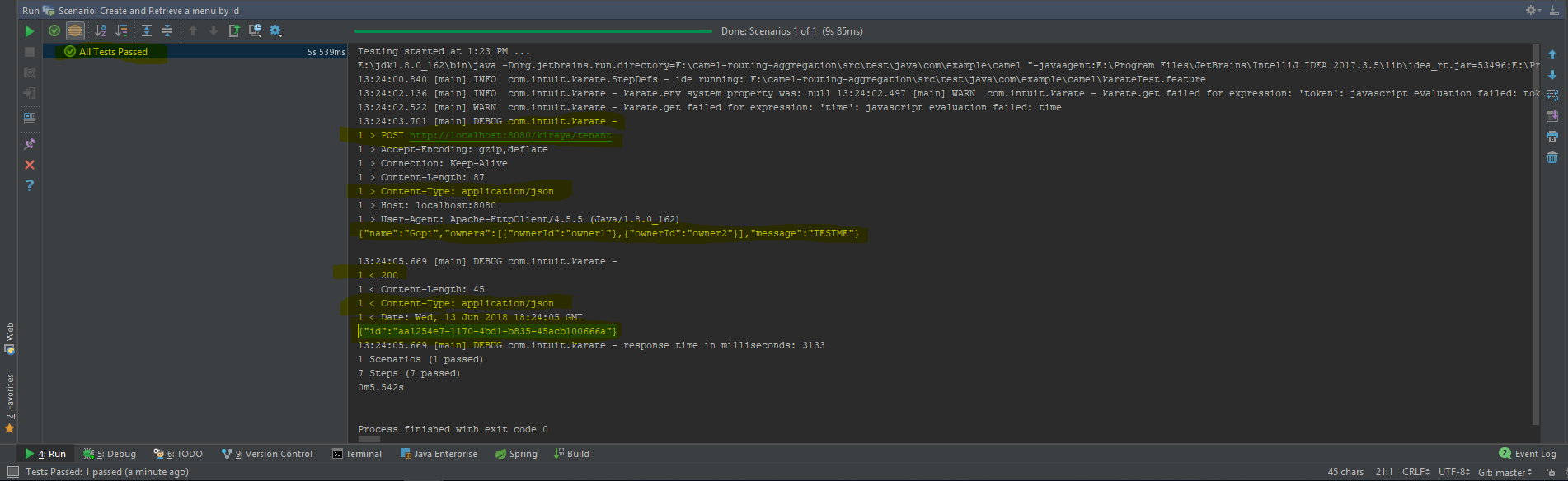Rerun the test with the green play icon
1568x481 pixels.
point(30,31)
